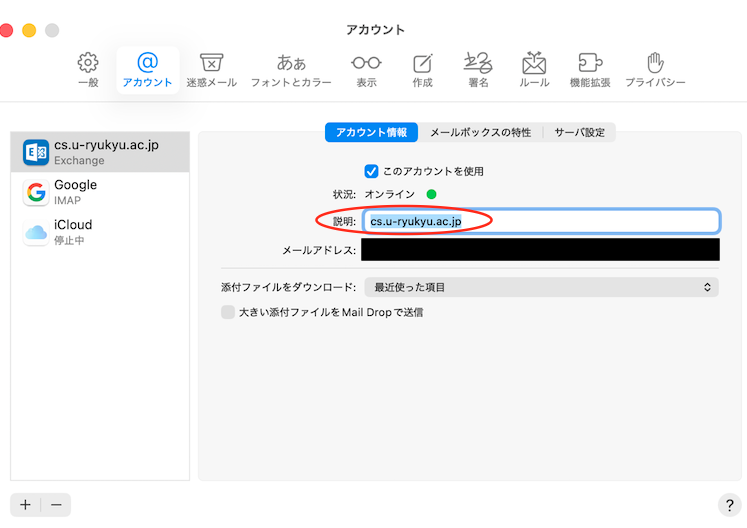The width and height of the screenshot is (747, 528).
Task: Select the iCloud account (停止中)
Action: coord(100,232)
